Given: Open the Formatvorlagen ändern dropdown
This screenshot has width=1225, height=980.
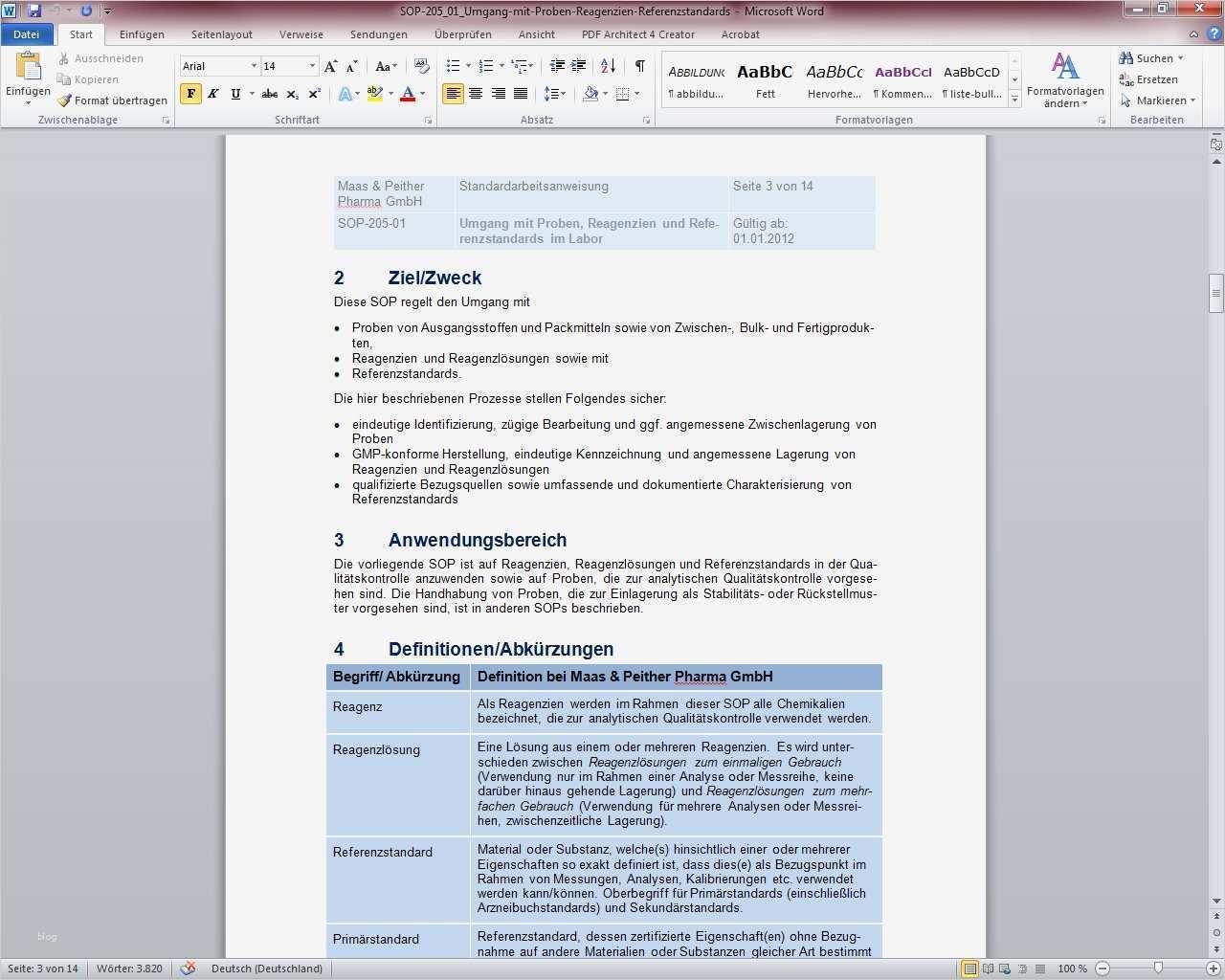Looking at the screenshot, I should coord(1065,79).
